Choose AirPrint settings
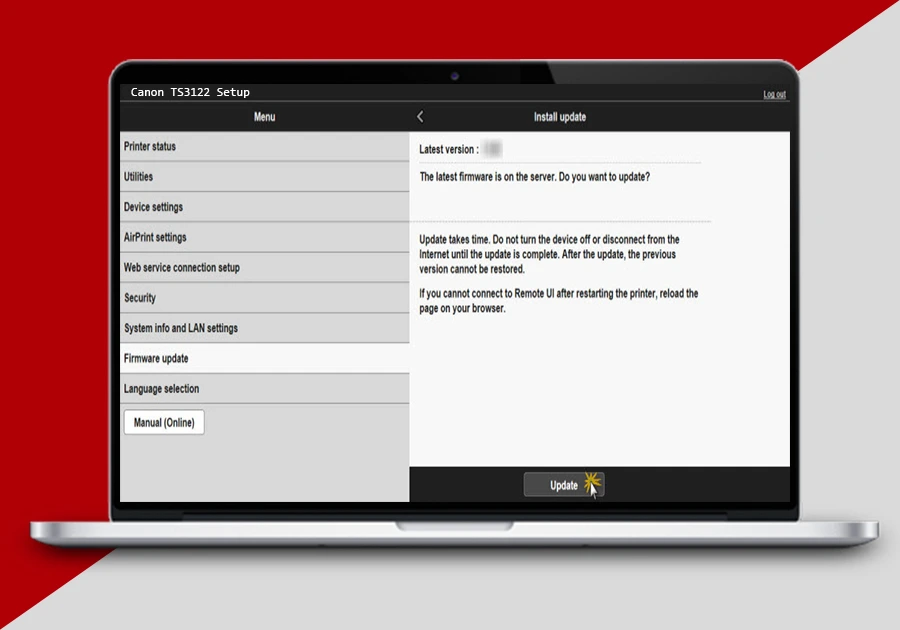The image size is (900, 630). [x=265, y=238]
